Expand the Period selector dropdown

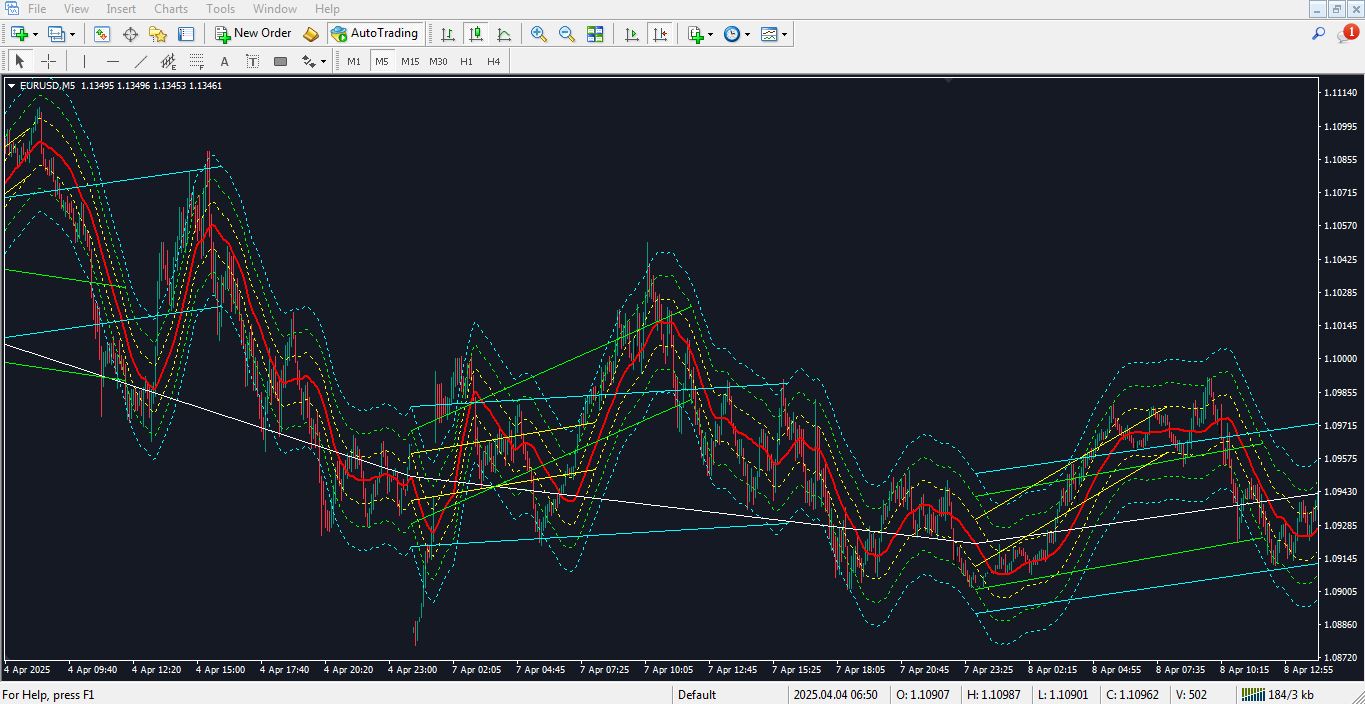pos(746,33)
